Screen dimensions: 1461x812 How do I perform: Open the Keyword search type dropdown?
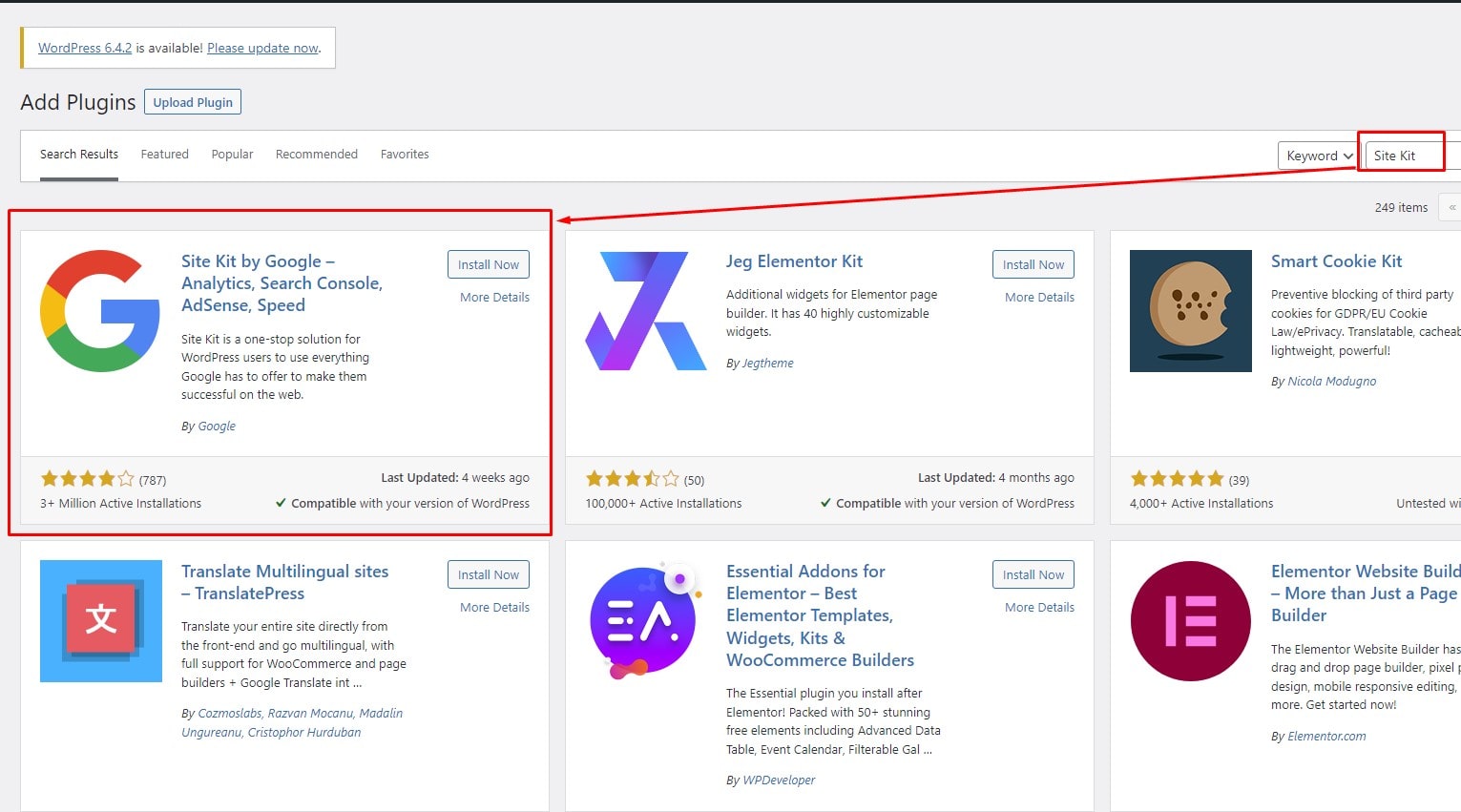point(1319,156)
